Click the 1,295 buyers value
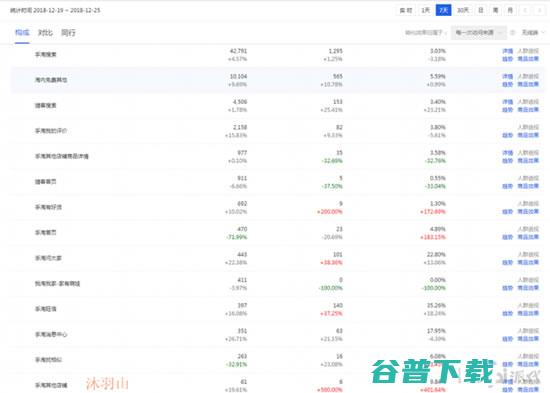This screenshot has width=550, height=393. coord(336,51)
